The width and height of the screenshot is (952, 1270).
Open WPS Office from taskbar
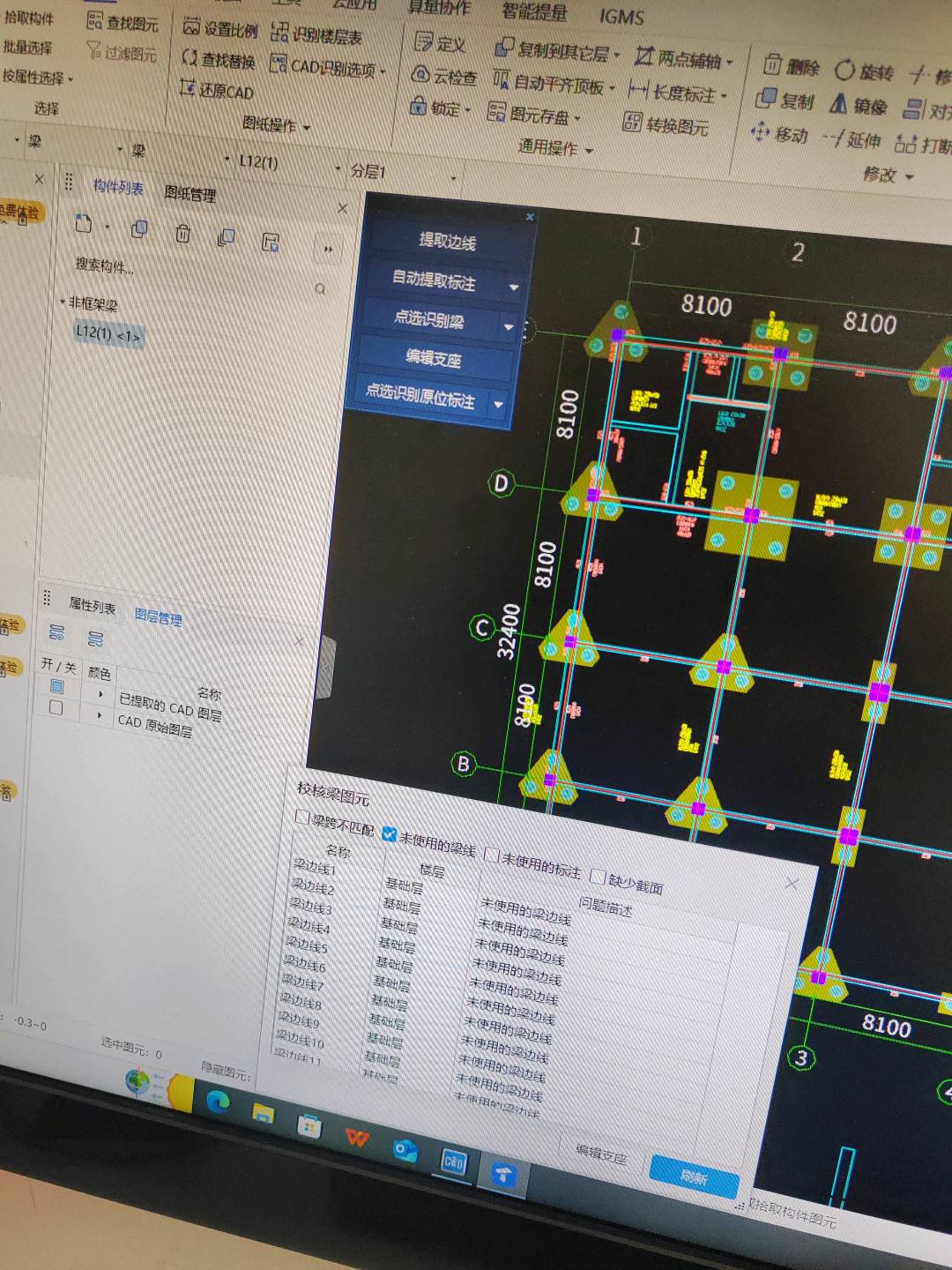357,1138
